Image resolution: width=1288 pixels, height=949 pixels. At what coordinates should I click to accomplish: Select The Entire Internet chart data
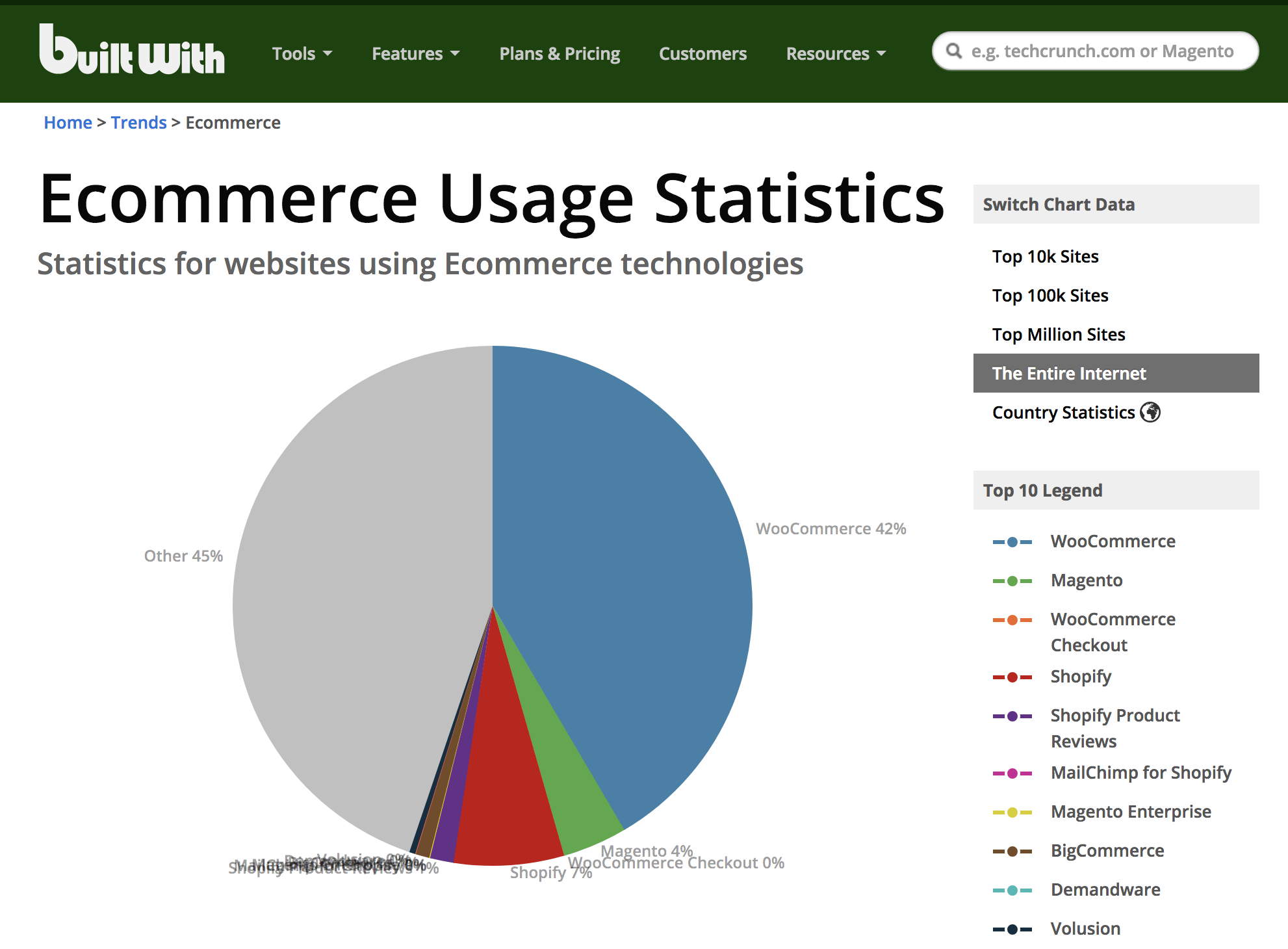[1116, 373]
